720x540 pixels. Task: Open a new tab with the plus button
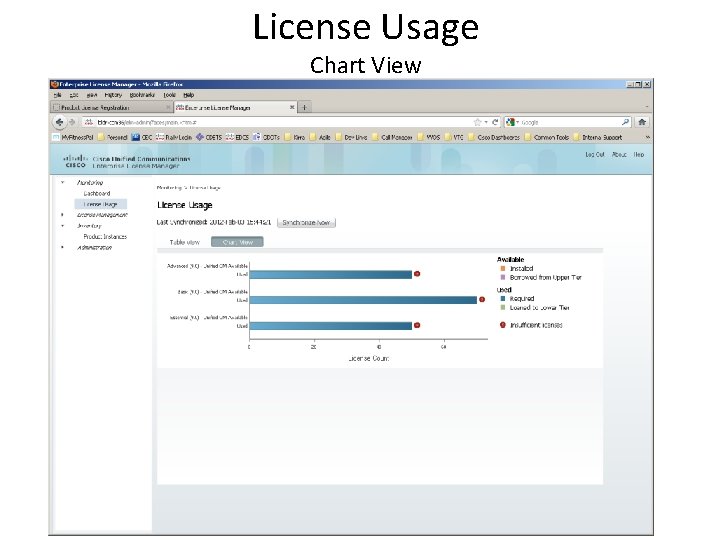click(x=304, y=107)
